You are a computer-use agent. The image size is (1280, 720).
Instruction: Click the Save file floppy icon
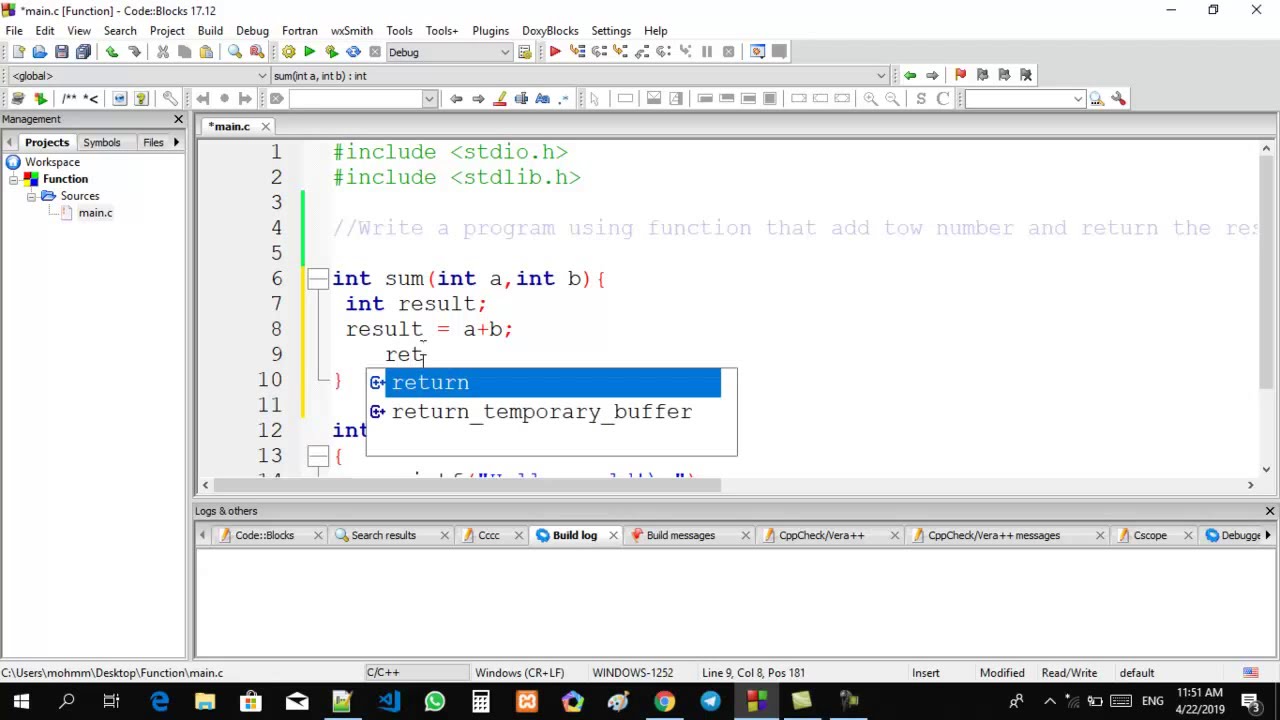point(62,52)
